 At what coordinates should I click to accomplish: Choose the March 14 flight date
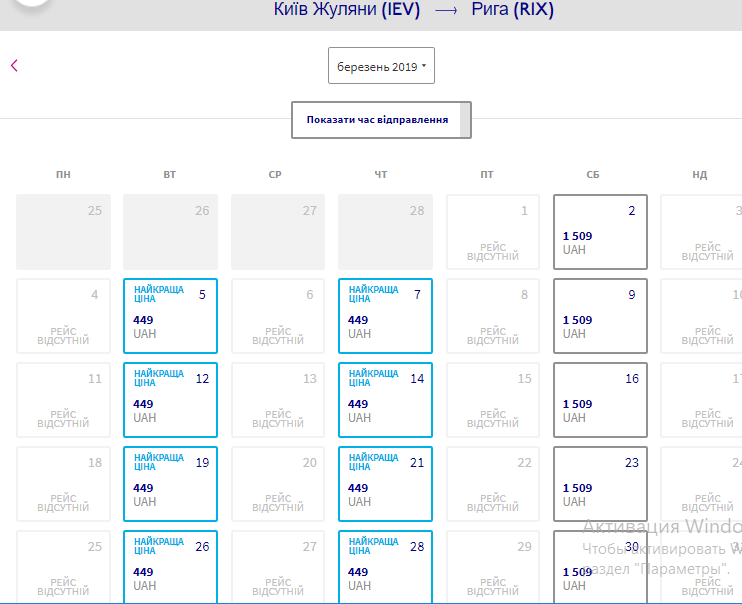(385, 400)
